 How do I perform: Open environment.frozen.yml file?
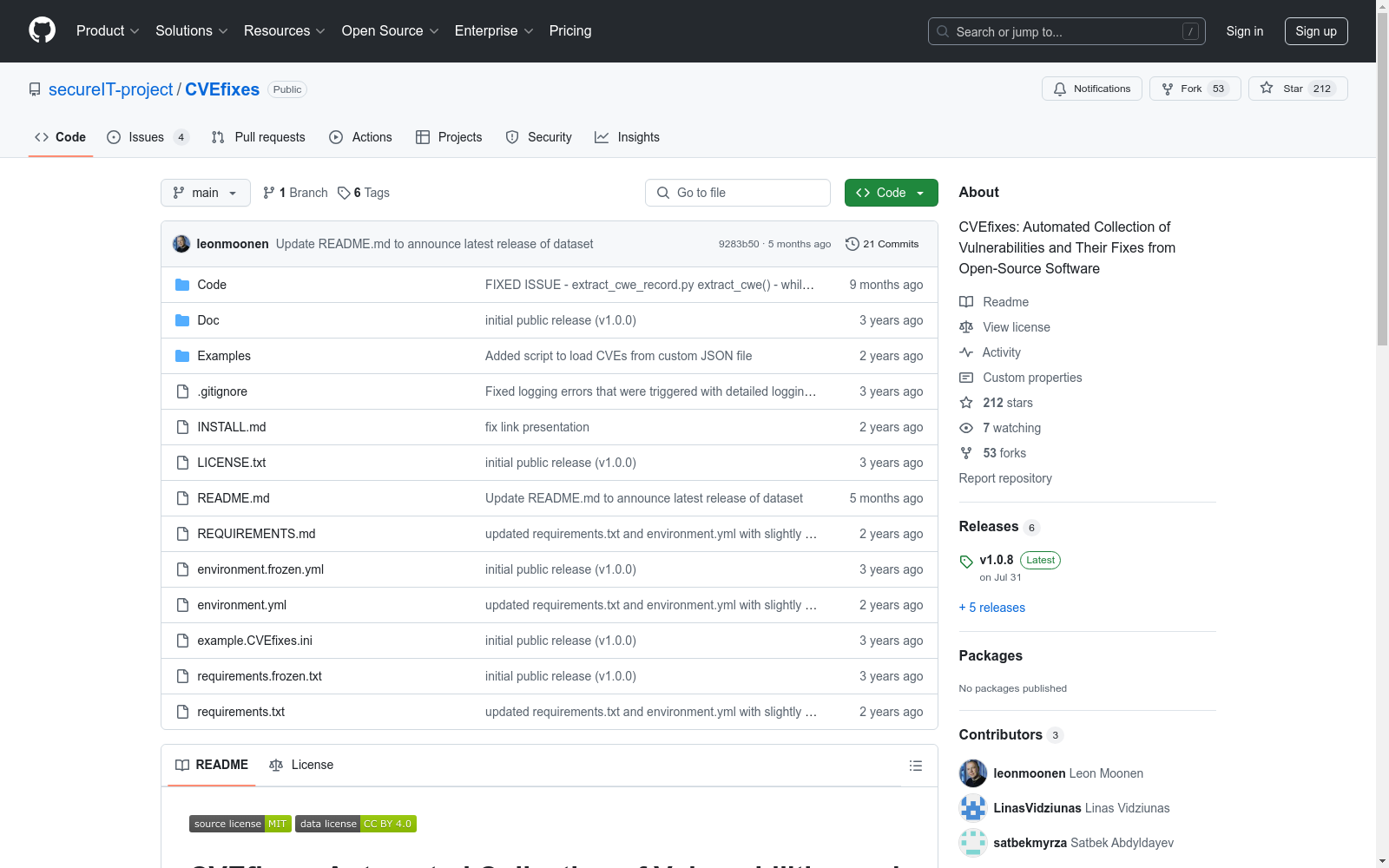coord(260,569)
